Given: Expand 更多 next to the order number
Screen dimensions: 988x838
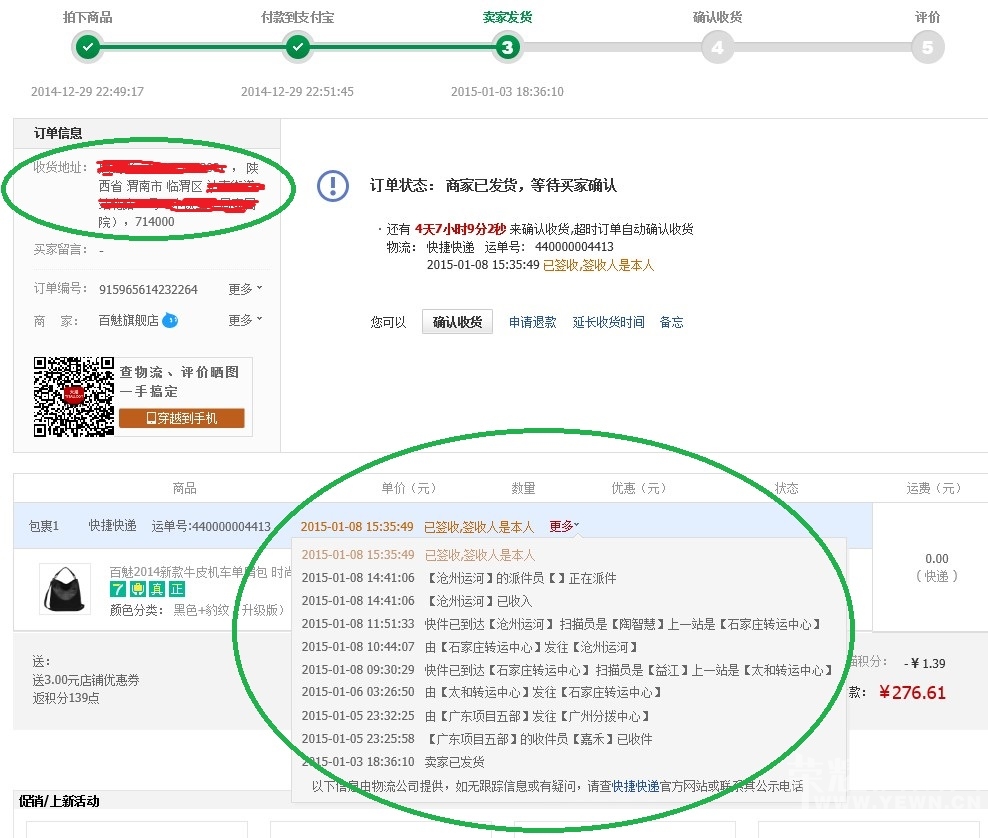Looking at the screenshot, I should 245,289.
